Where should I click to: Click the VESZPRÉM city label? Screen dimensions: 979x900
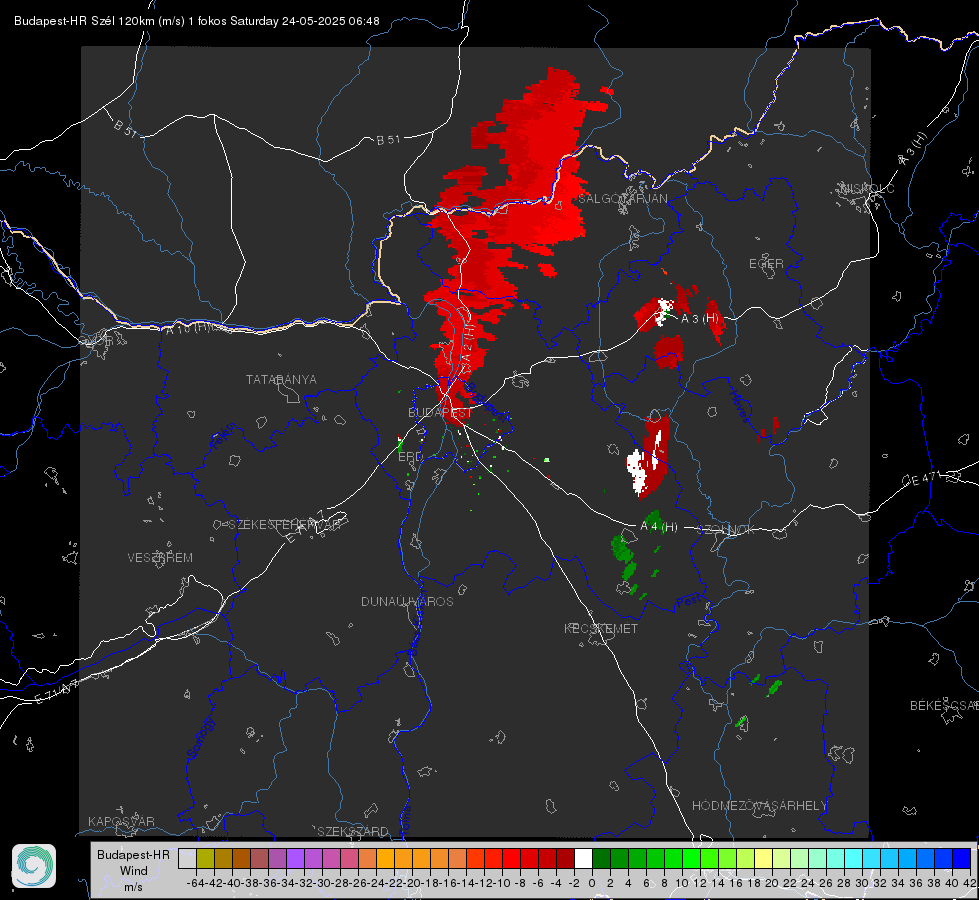tap(160, 558)
